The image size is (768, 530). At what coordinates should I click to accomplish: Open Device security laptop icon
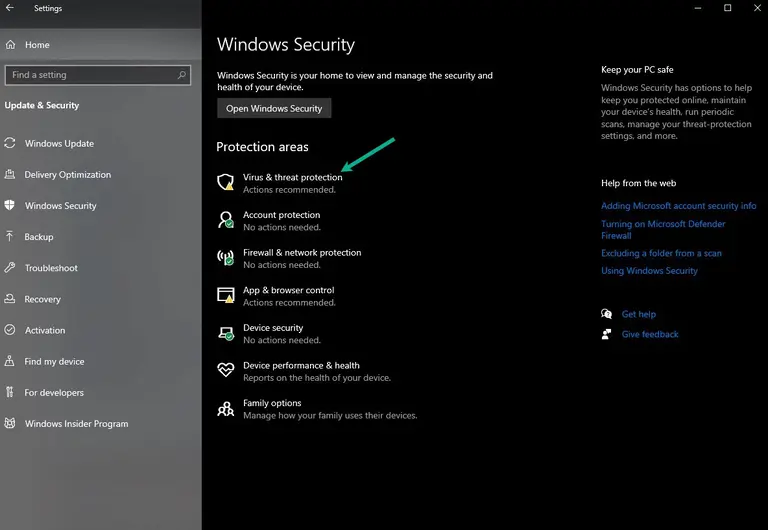tap(226, 333)
